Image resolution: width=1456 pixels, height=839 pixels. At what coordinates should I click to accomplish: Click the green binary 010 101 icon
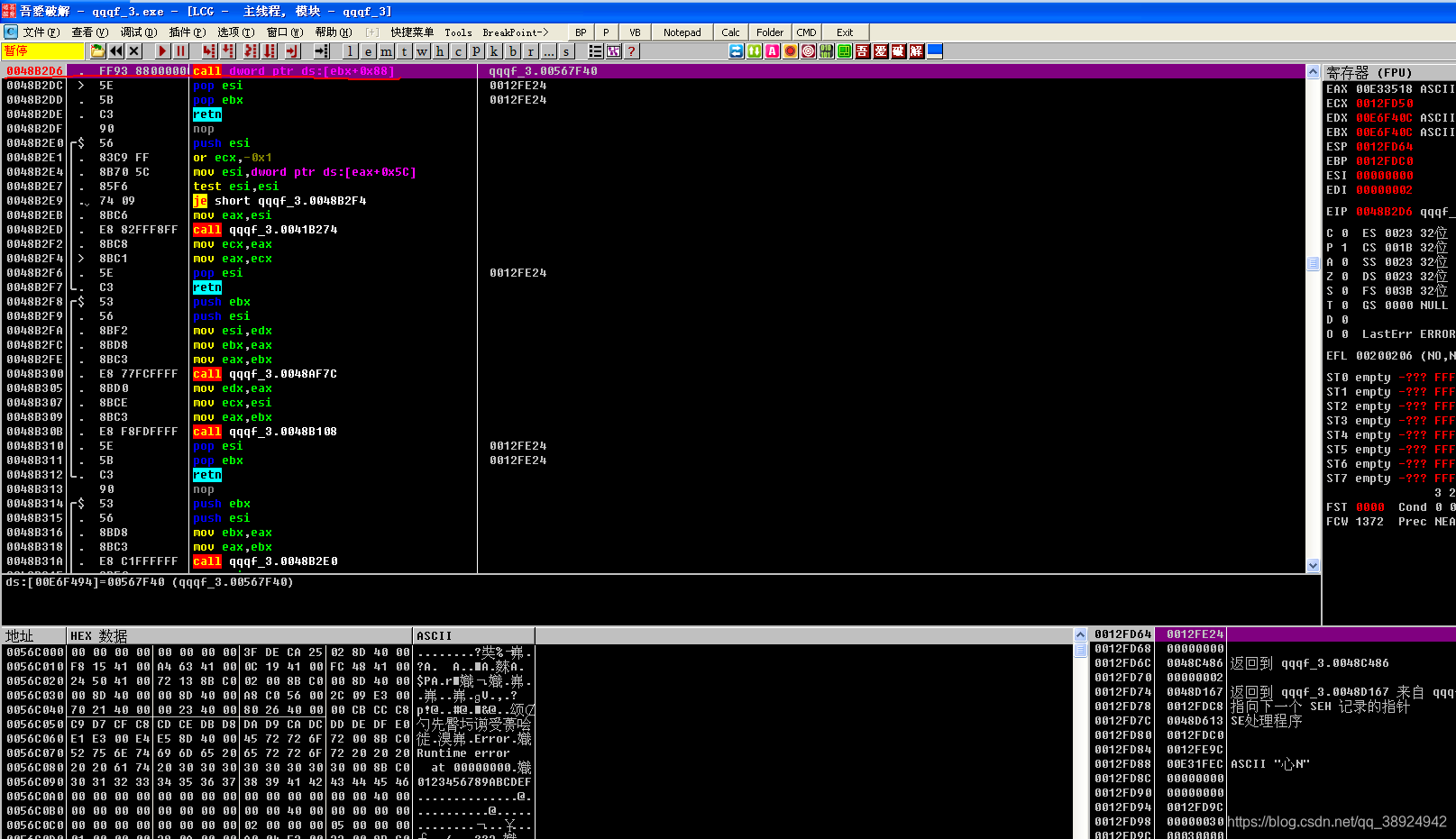(x=827, y=51)
